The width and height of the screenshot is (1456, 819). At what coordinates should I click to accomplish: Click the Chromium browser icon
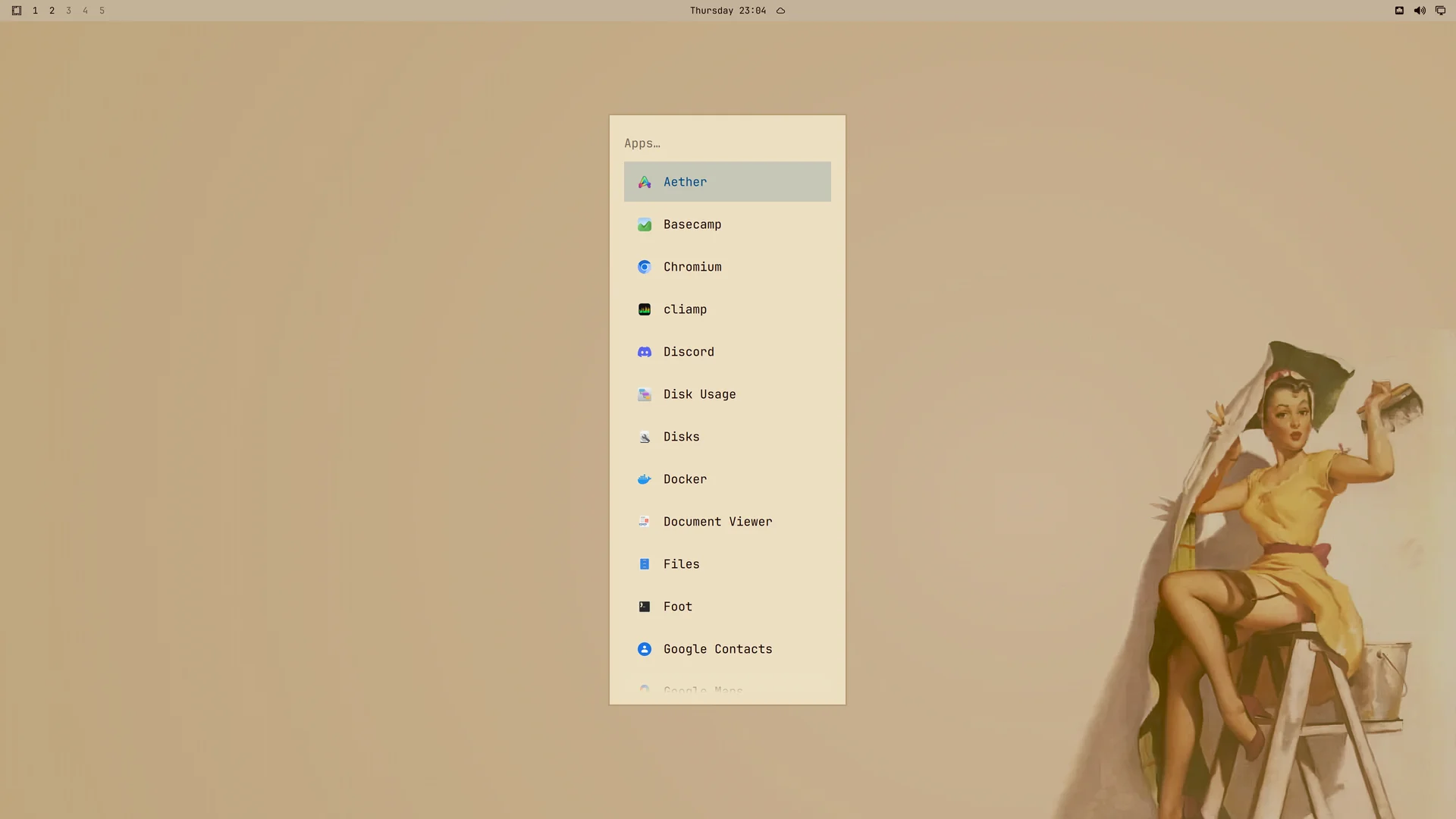[x=645, y=267]
